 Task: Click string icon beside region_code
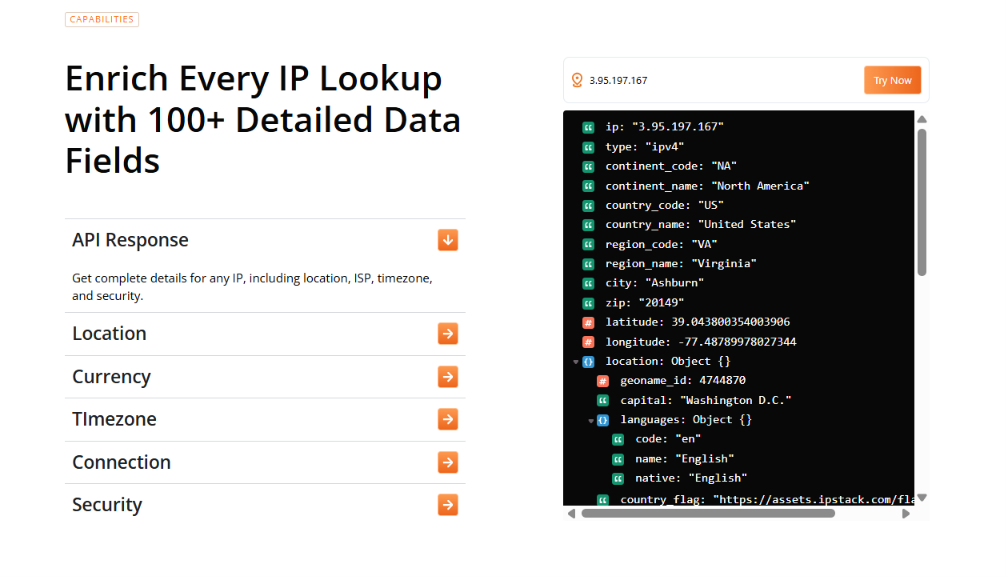click(x=588, y=245)
